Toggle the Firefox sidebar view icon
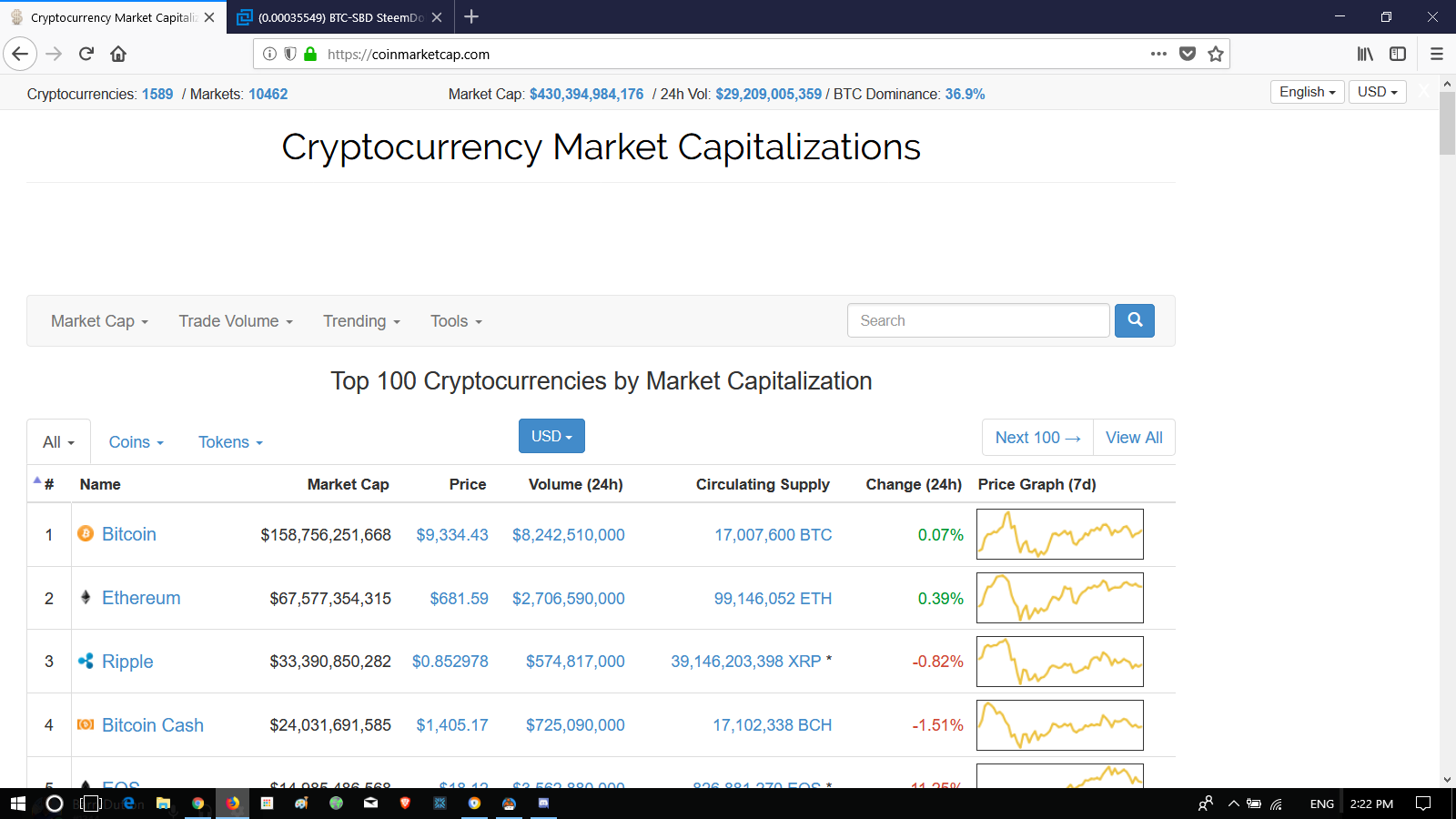 tap(1398, 54)
